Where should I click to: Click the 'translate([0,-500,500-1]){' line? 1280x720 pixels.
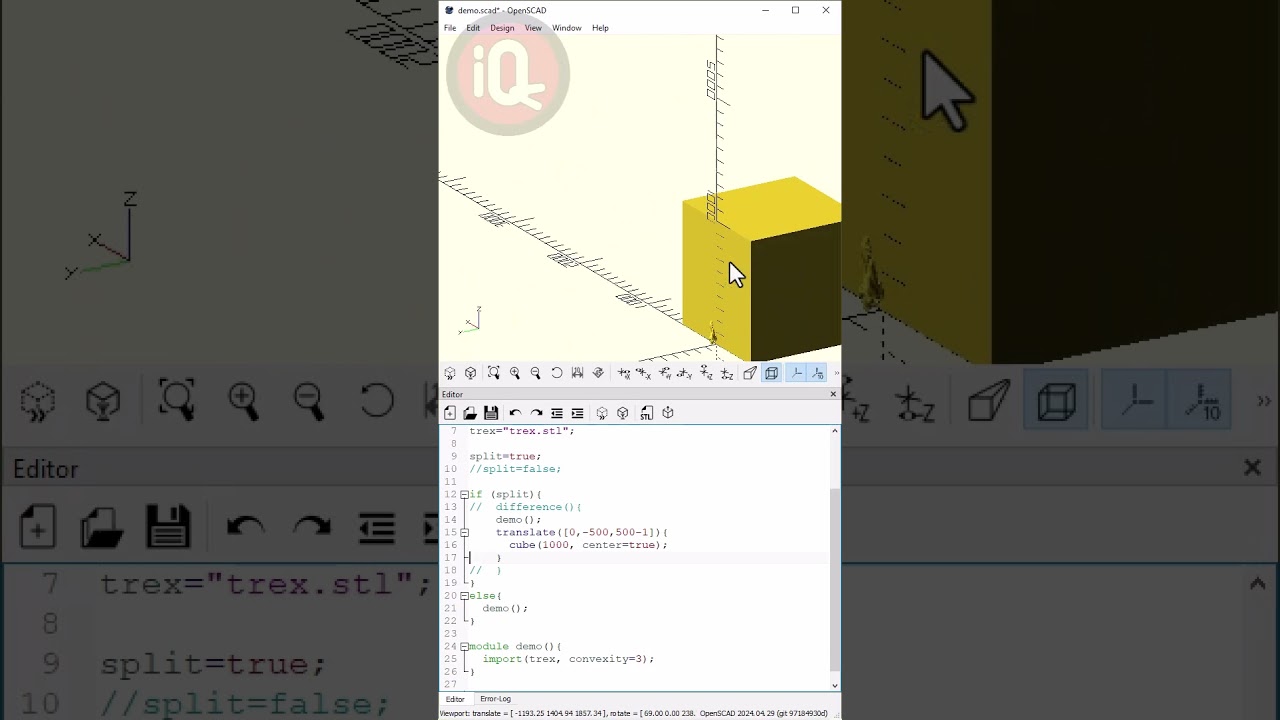tap(582, 532)
